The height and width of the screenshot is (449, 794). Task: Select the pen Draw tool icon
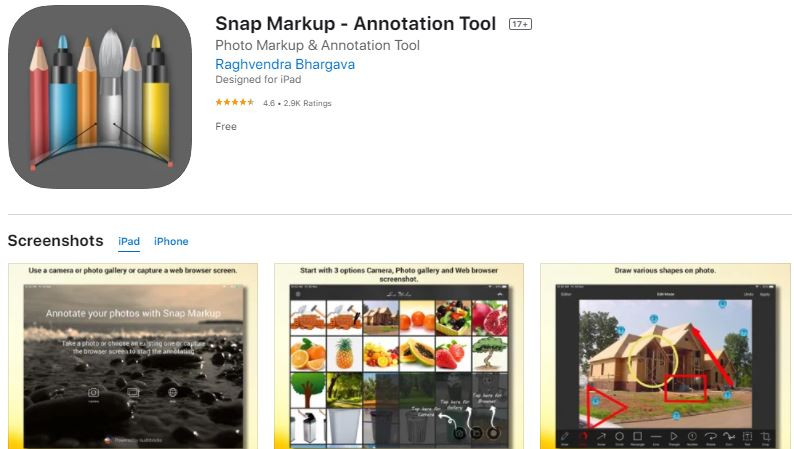[564, 436]
